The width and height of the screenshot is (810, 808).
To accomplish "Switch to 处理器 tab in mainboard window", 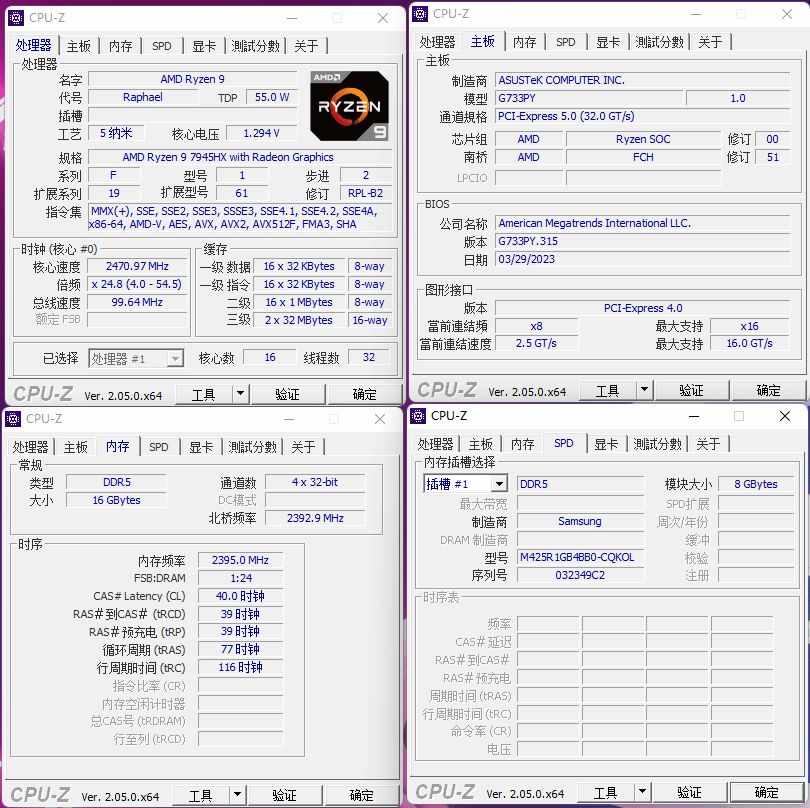I will click(x=437, y=42).
